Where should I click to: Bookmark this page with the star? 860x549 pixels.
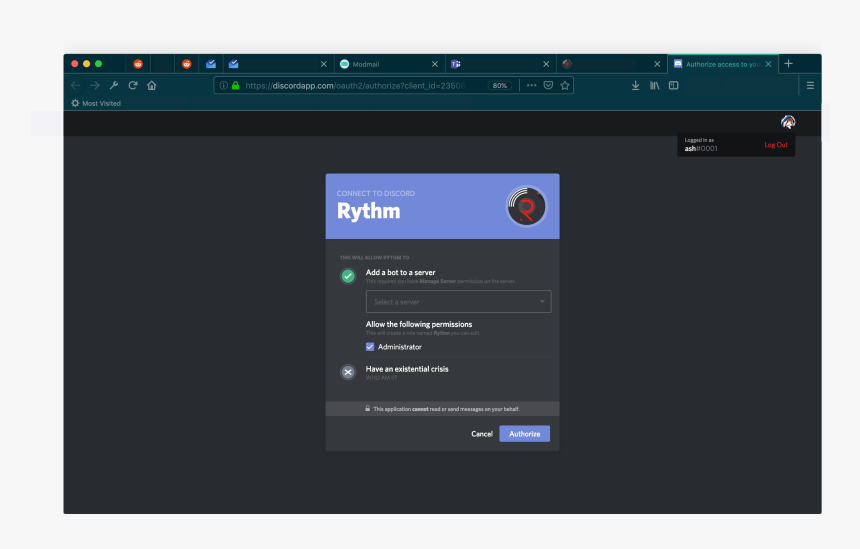pos(565,86)
